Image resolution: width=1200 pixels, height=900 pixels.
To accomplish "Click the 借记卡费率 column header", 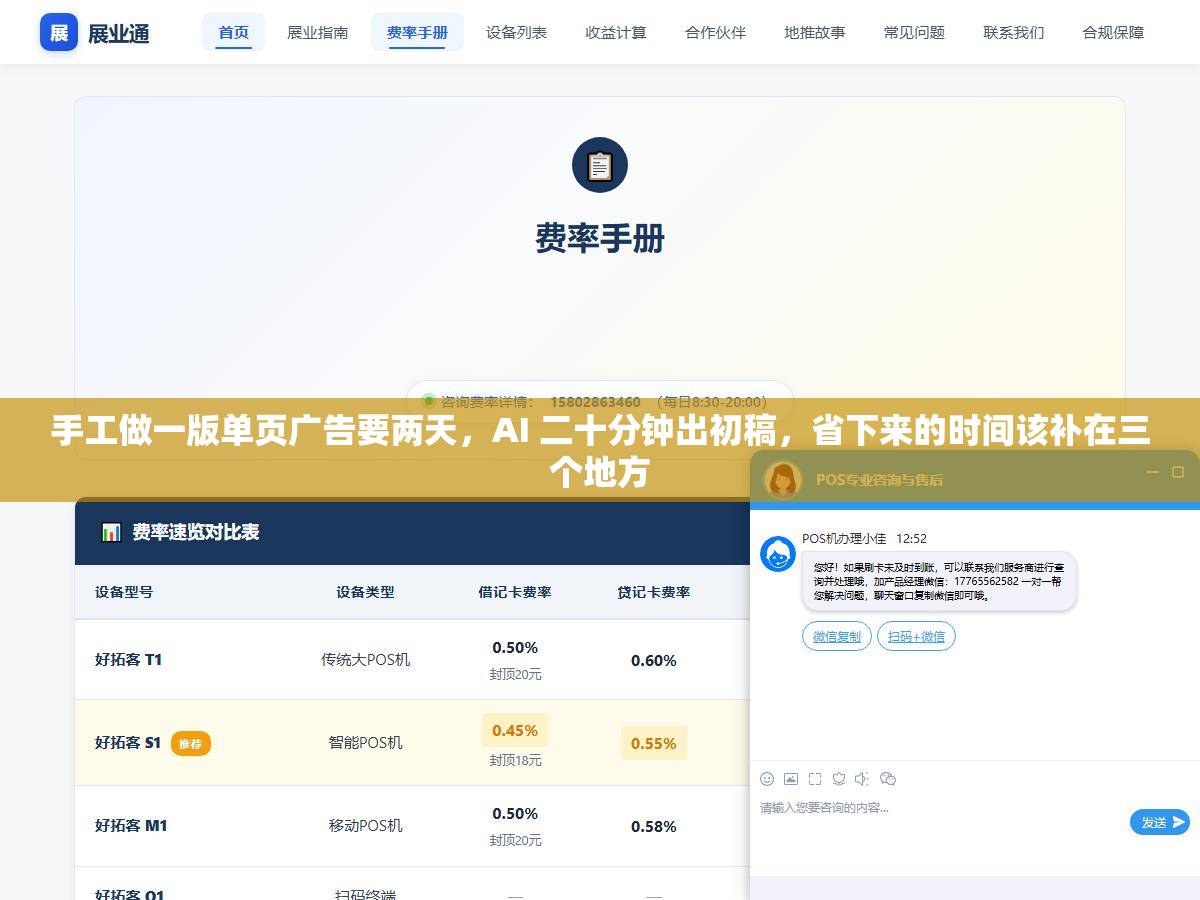I will pyautogui.click(x=515, y=592).
